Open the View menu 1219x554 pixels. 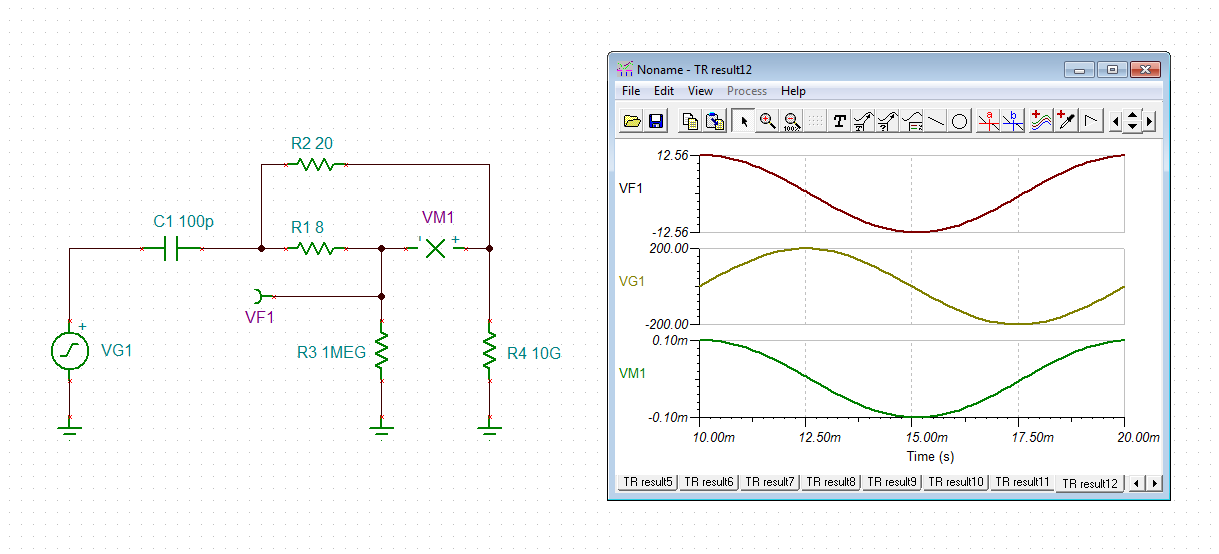(701, 91)
